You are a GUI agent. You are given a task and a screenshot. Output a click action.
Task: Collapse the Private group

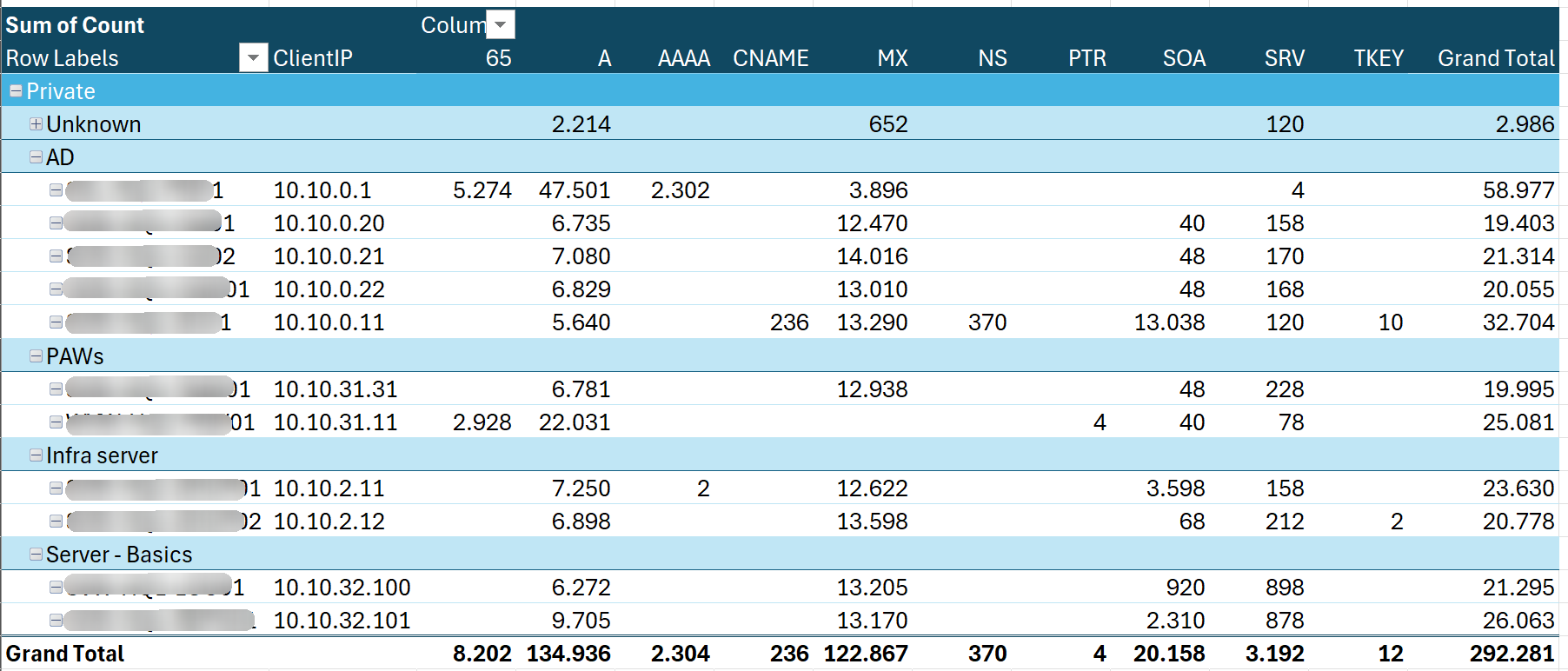pyautogui.click(x=16, y=91)
